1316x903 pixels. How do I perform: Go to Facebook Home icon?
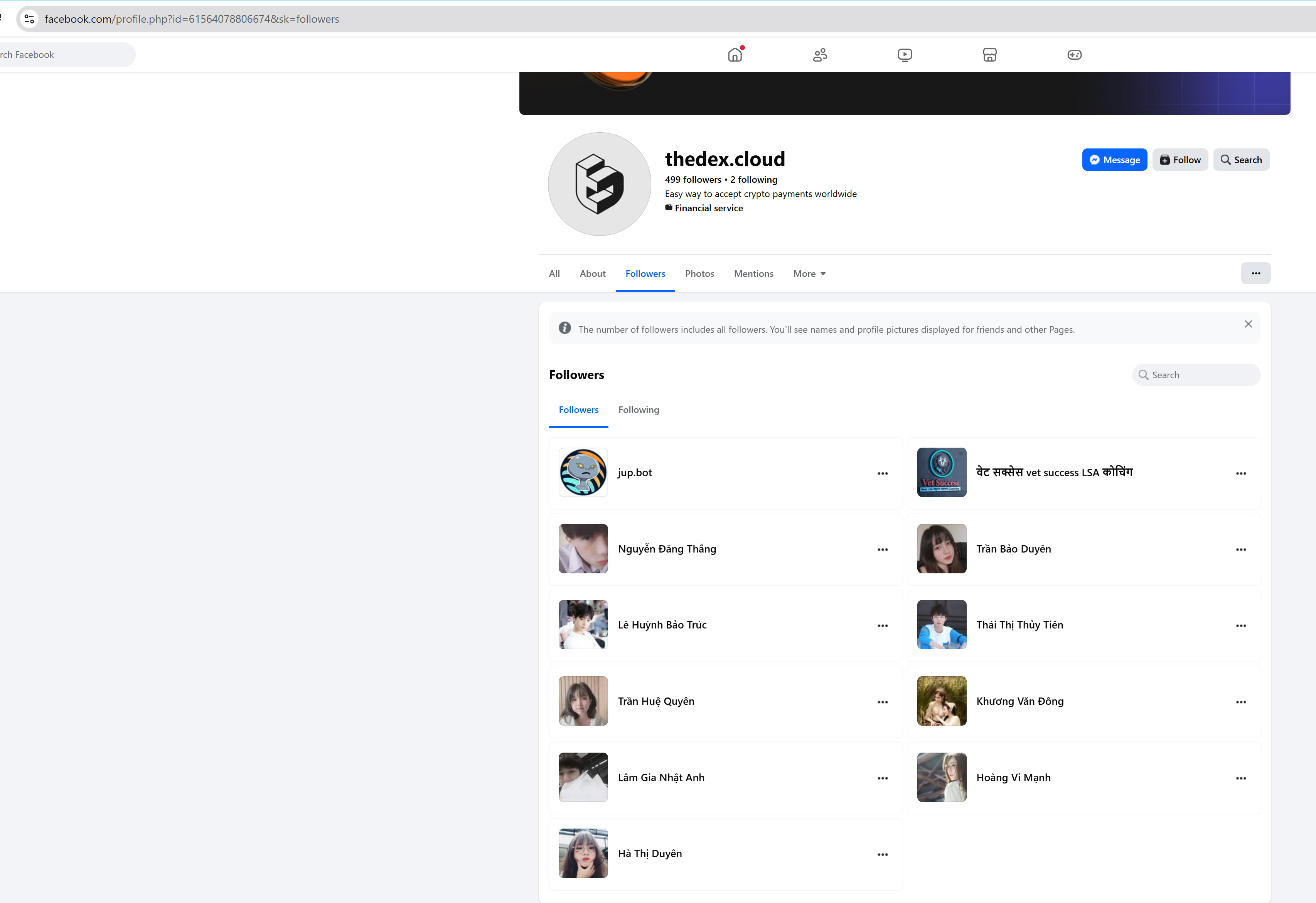735,55
